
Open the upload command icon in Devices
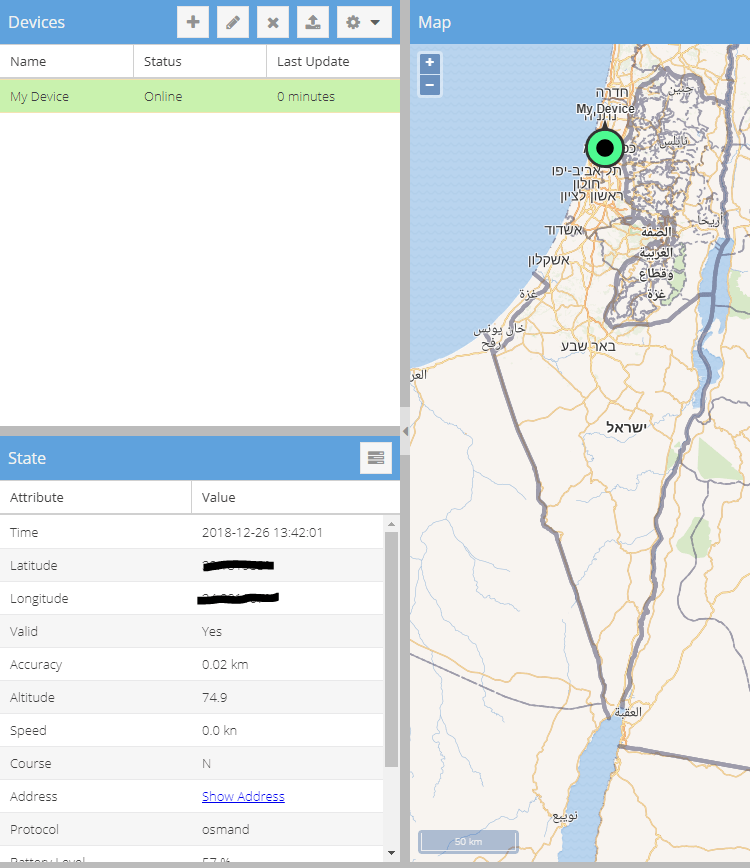tap(313, 22)
